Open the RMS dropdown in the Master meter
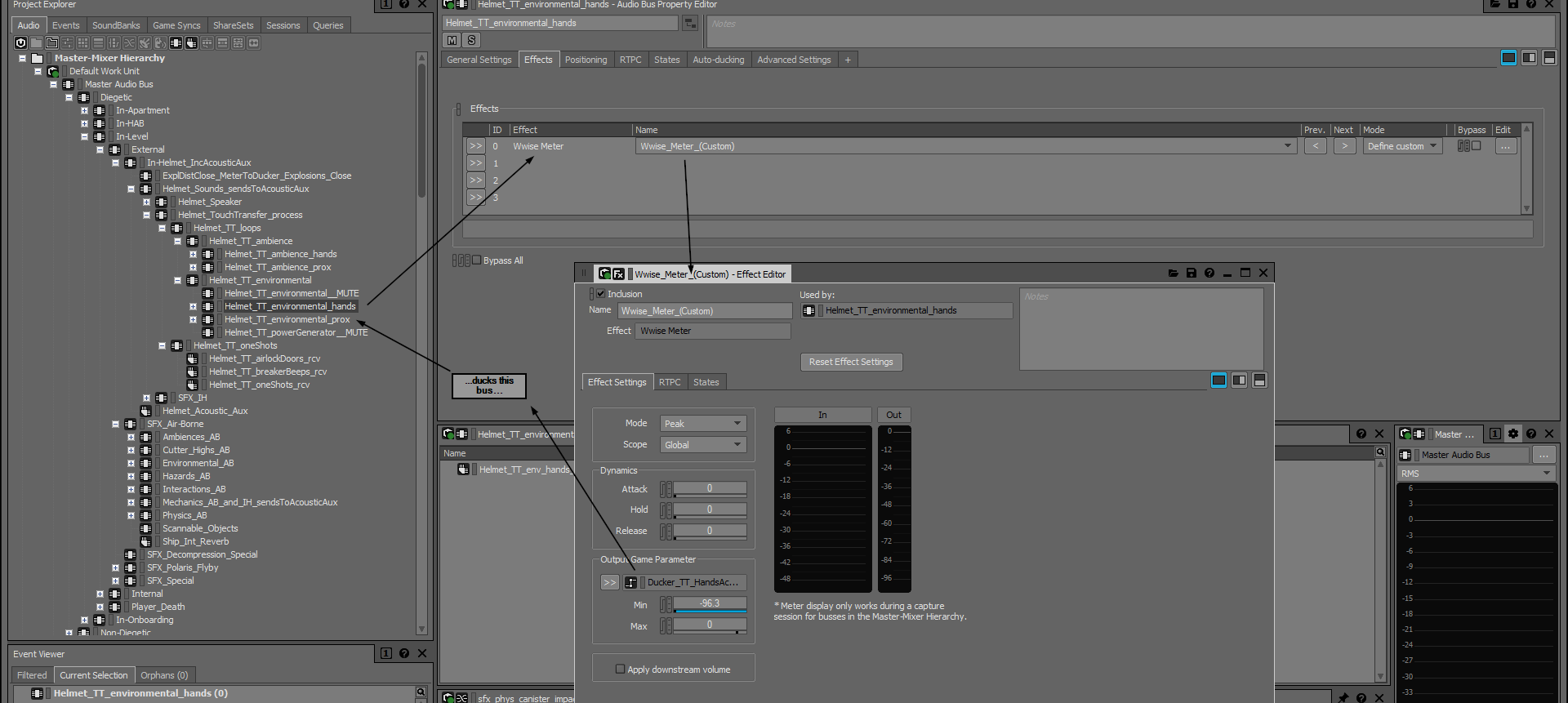Screen dimensions: 1568x703 click(1477, 474)
